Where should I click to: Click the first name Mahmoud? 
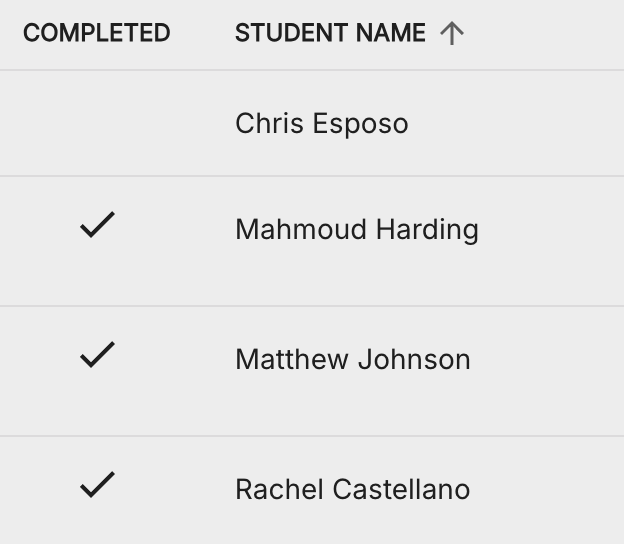[301, 229]
